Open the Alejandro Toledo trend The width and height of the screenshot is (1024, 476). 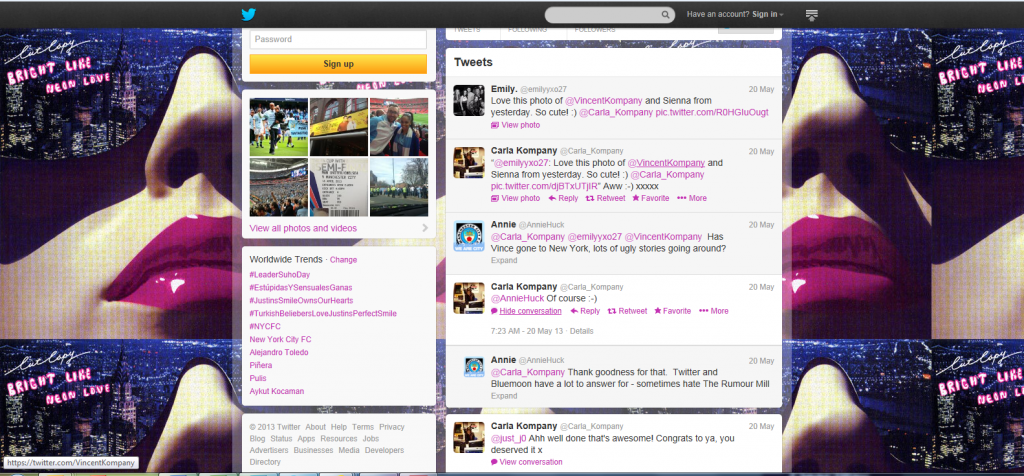pyautogui.click(x=279, y=353)
